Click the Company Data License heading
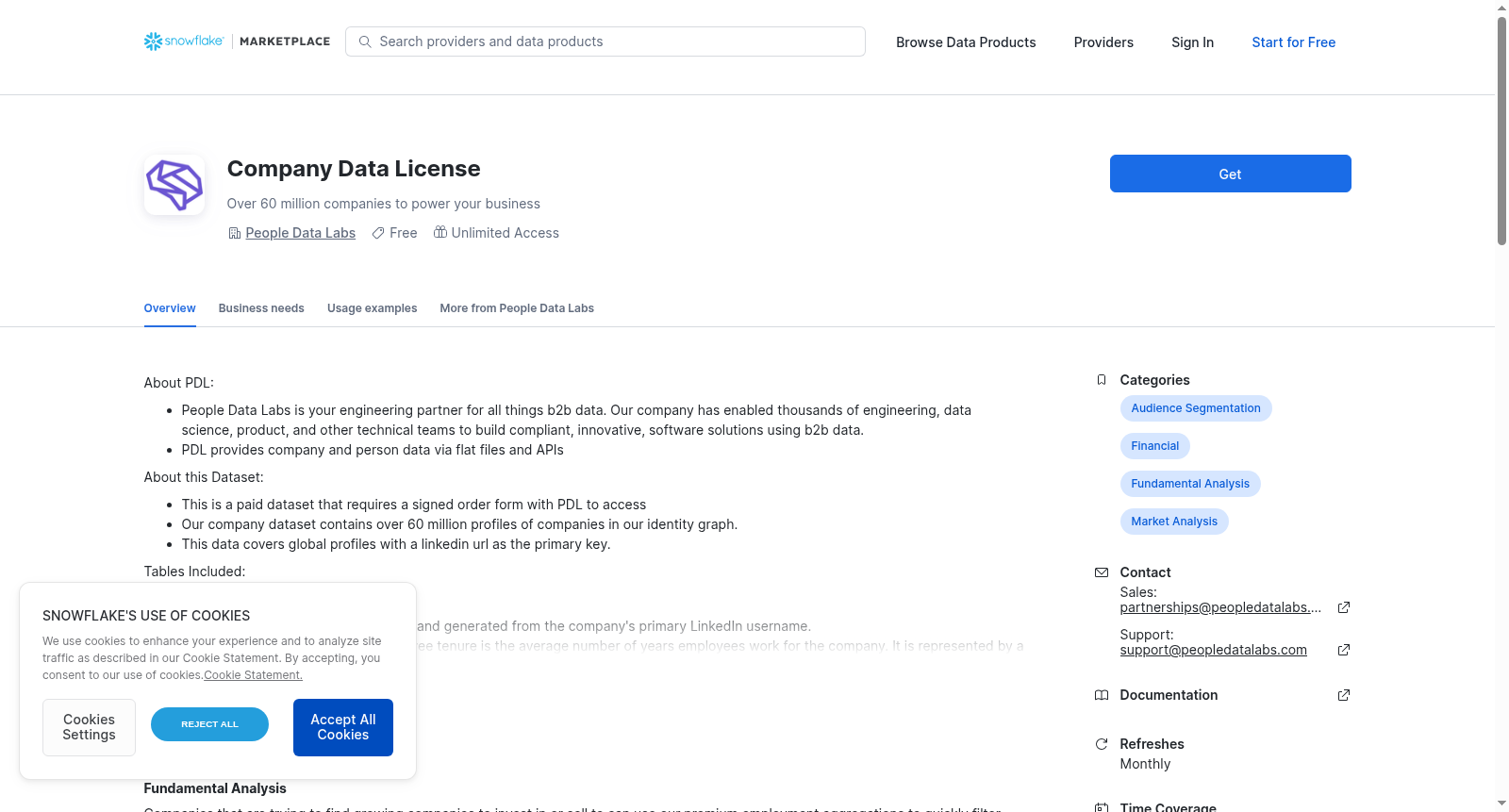 point(354,169)
